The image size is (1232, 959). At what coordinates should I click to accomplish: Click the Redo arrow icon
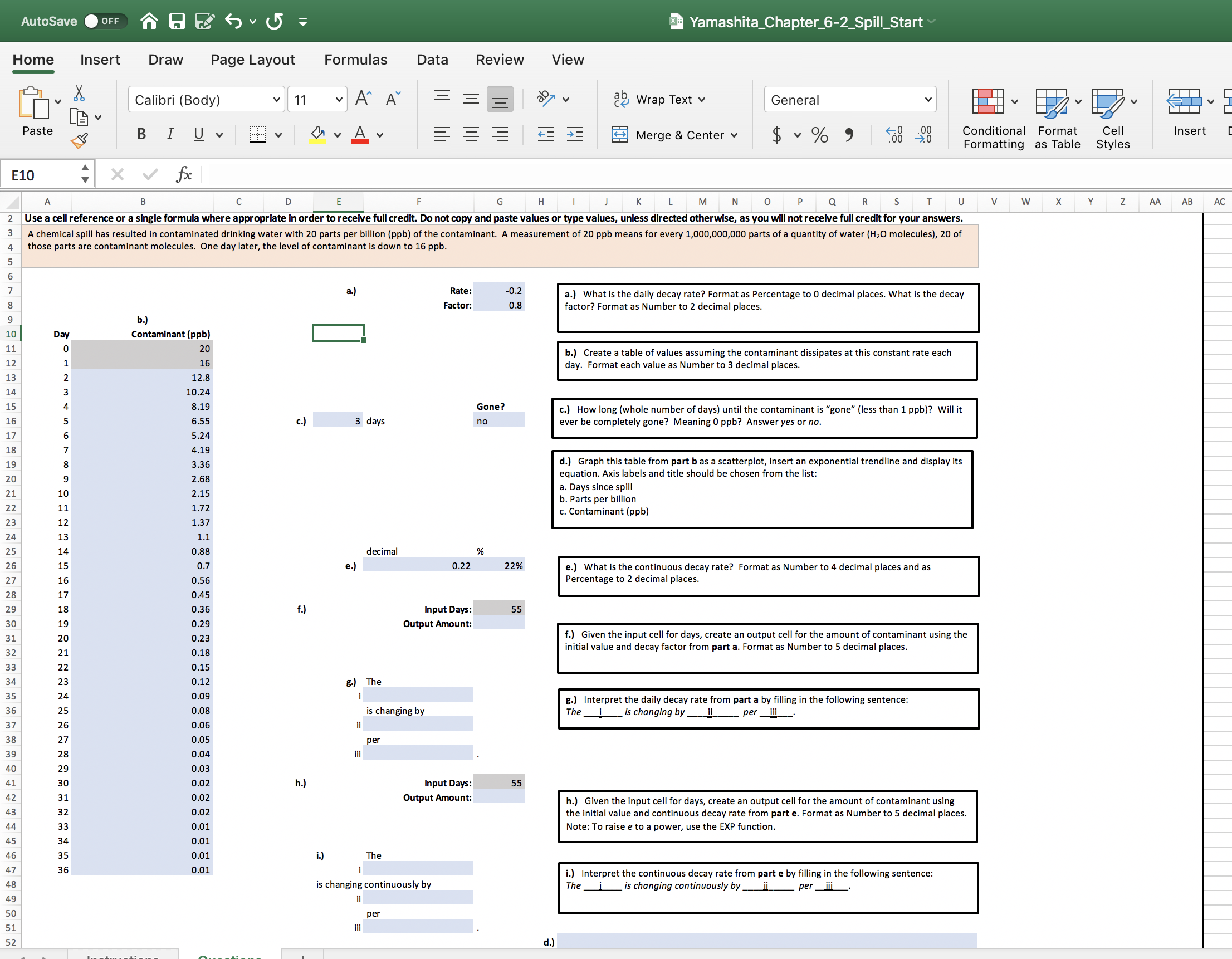tap(274, 21)
